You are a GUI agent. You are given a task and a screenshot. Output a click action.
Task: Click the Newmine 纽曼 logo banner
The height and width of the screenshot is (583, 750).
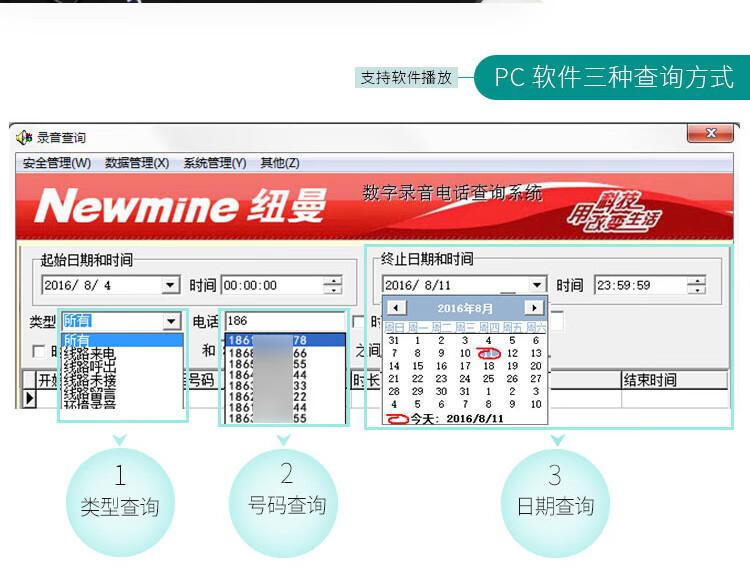coord(180,206)
